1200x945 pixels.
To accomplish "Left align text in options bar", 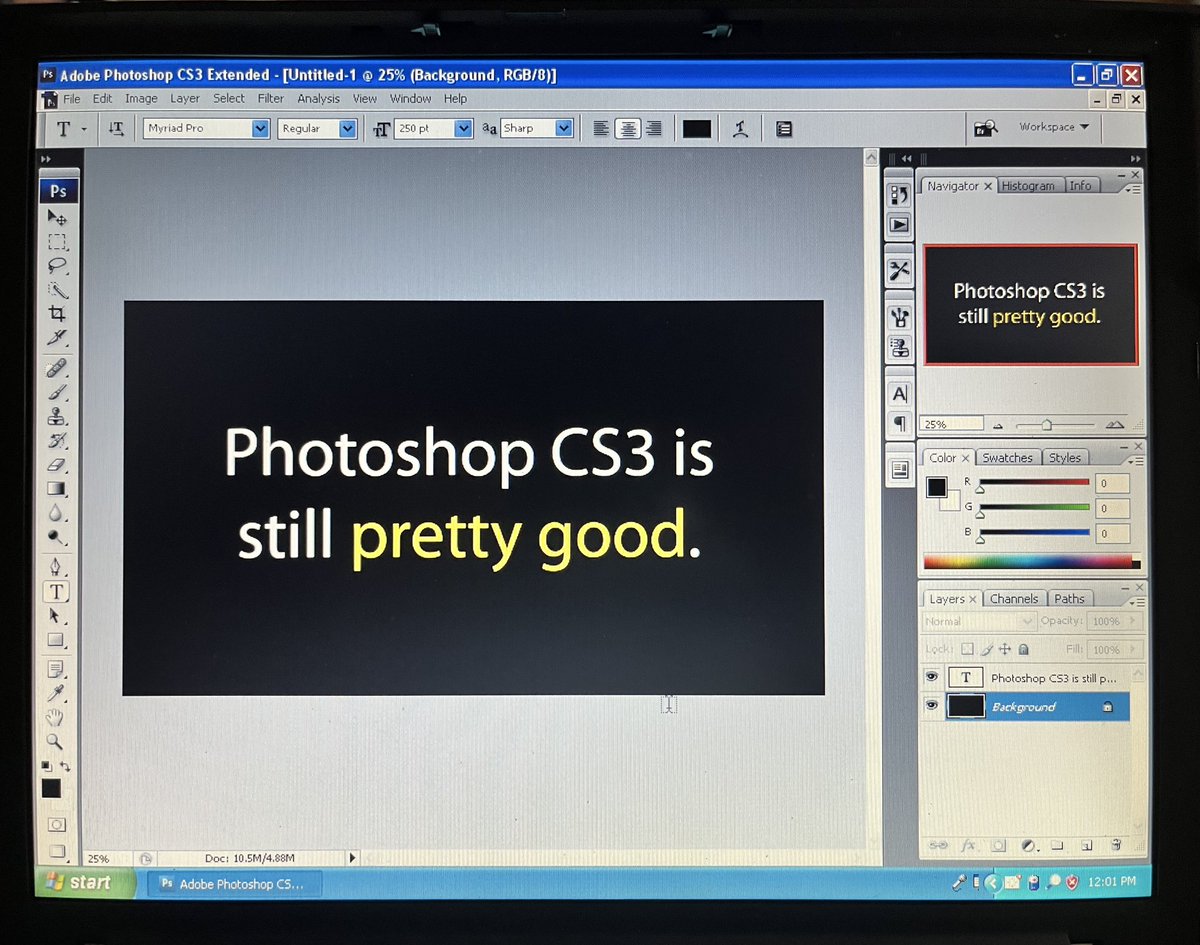I will [x=601, y=128].
